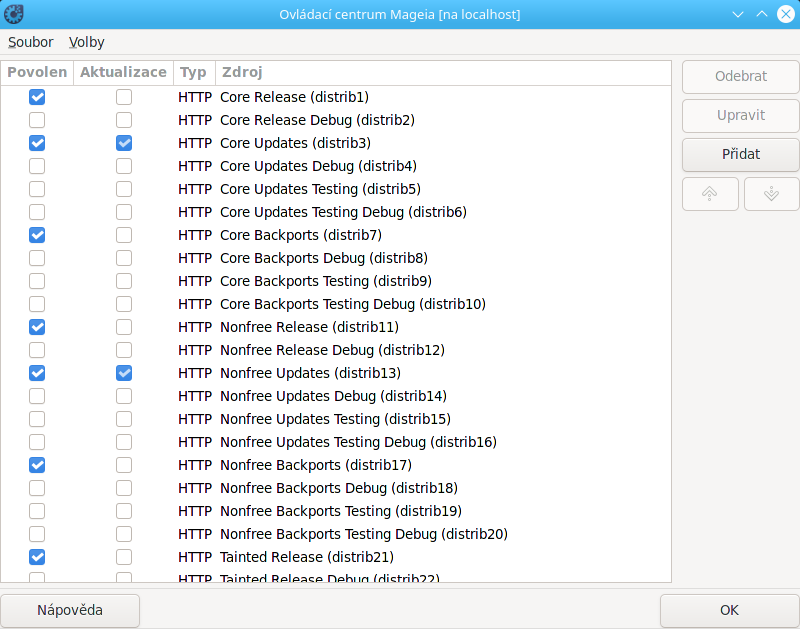Disable Povolen for Nonfree Backports (distrib17)
The width and height of the screenshot is (800, 629).
pyautogui.click(x=37, y=465)
